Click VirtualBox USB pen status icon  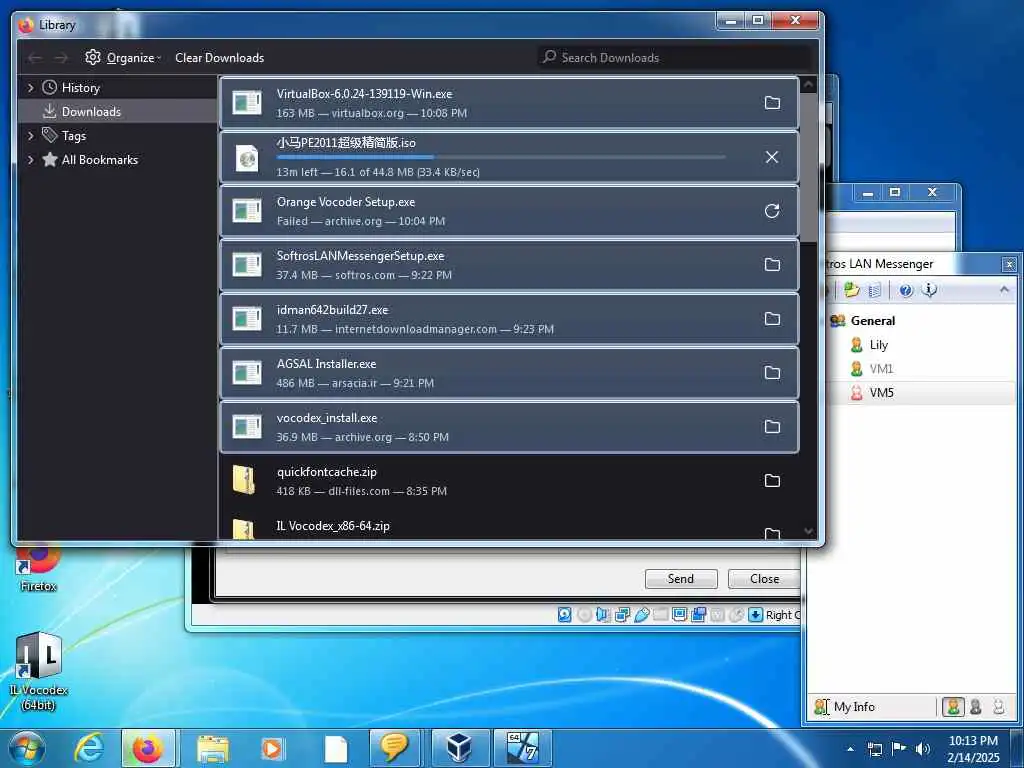point(641,615)
